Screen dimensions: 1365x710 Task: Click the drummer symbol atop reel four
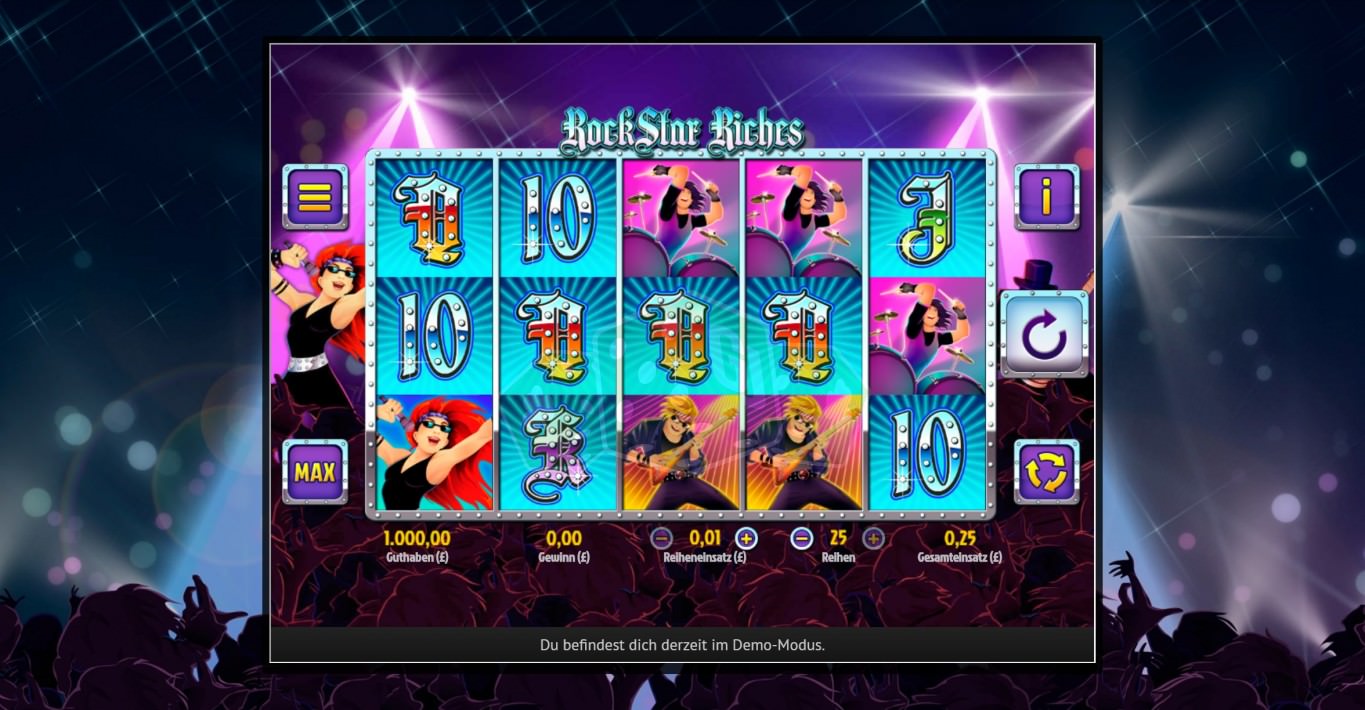[804, 218]
